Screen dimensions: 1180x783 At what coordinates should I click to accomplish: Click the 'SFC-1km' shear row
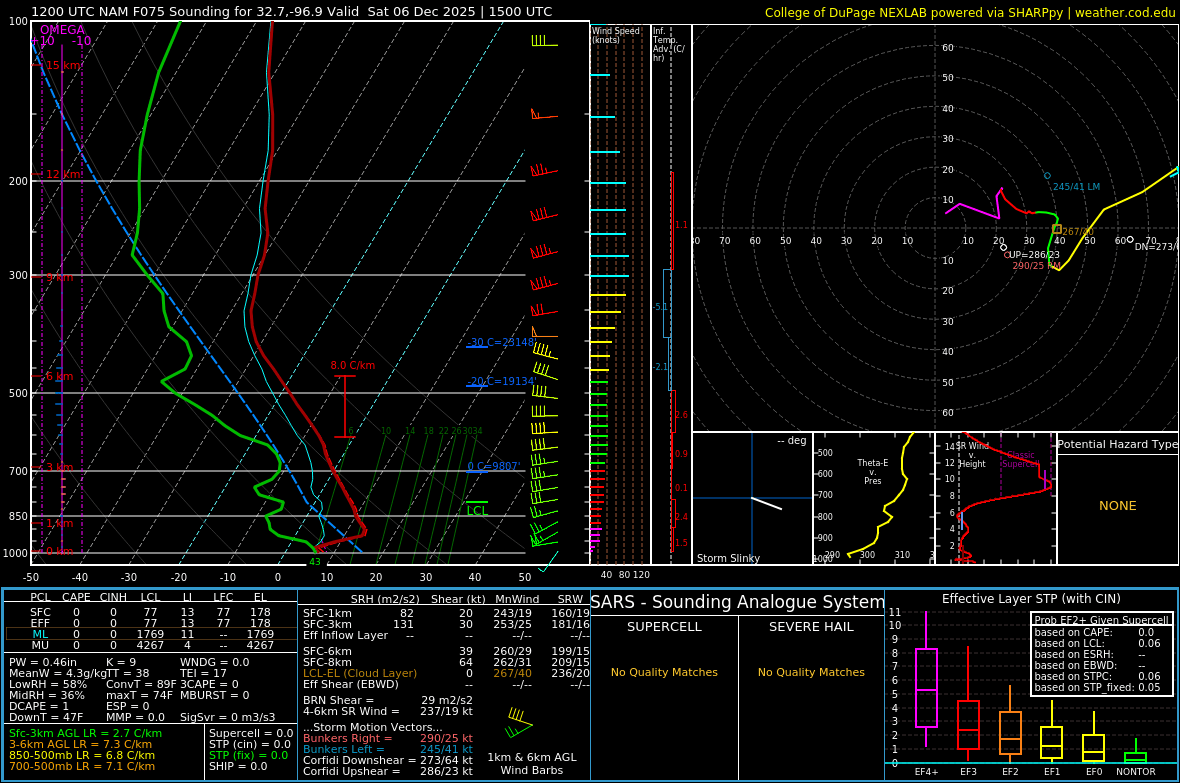point(446,614)
